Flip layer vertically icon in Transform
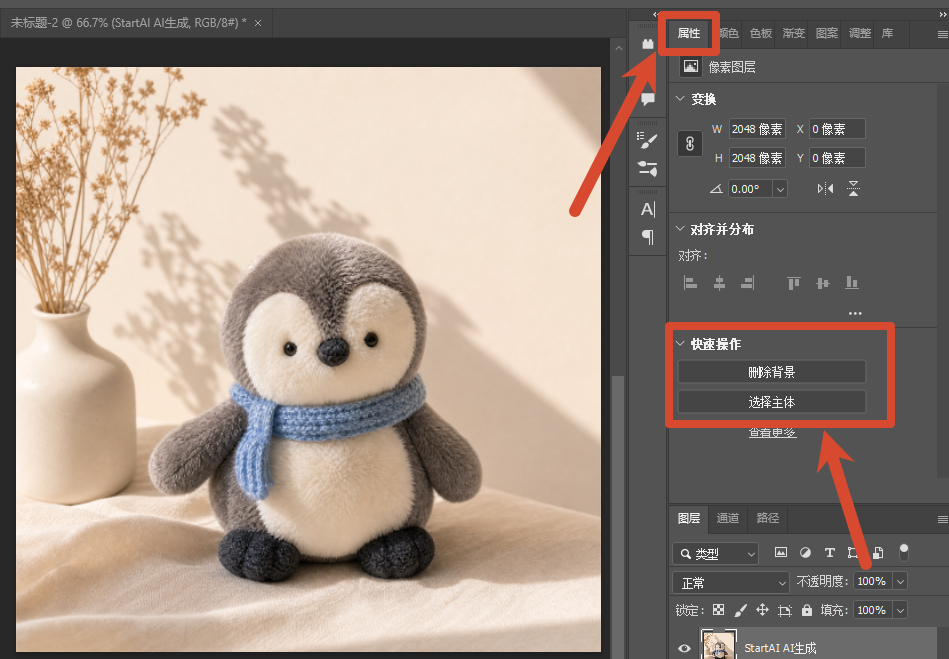The height and width of the screenshot is (659, 949). 853,189
